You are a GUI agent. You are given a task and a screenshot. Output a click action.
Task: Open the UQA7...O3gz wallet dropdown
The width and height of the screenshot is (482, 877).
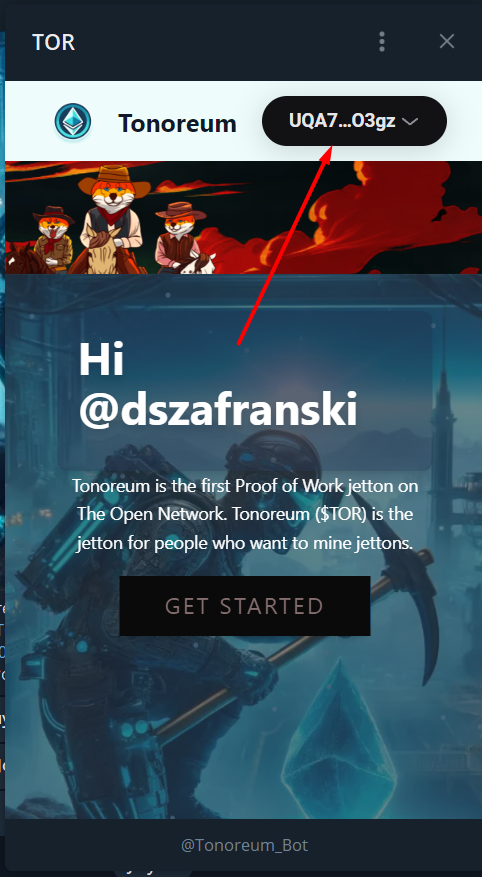354,121
